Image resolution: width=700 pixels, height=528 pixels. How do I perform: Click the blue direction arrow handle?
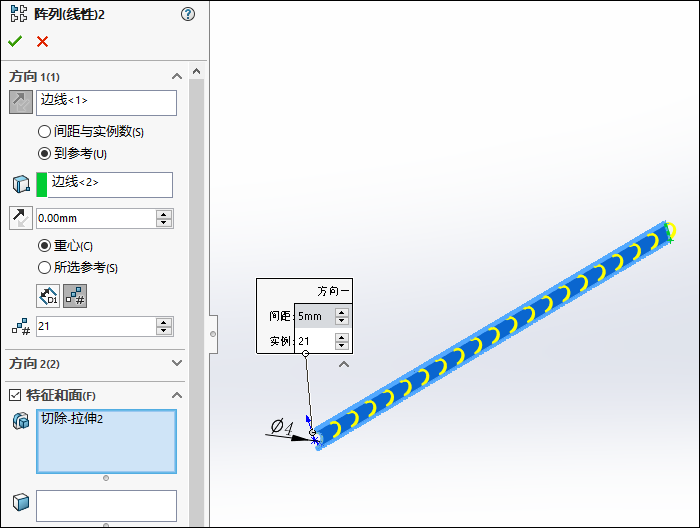pos(308,420)
